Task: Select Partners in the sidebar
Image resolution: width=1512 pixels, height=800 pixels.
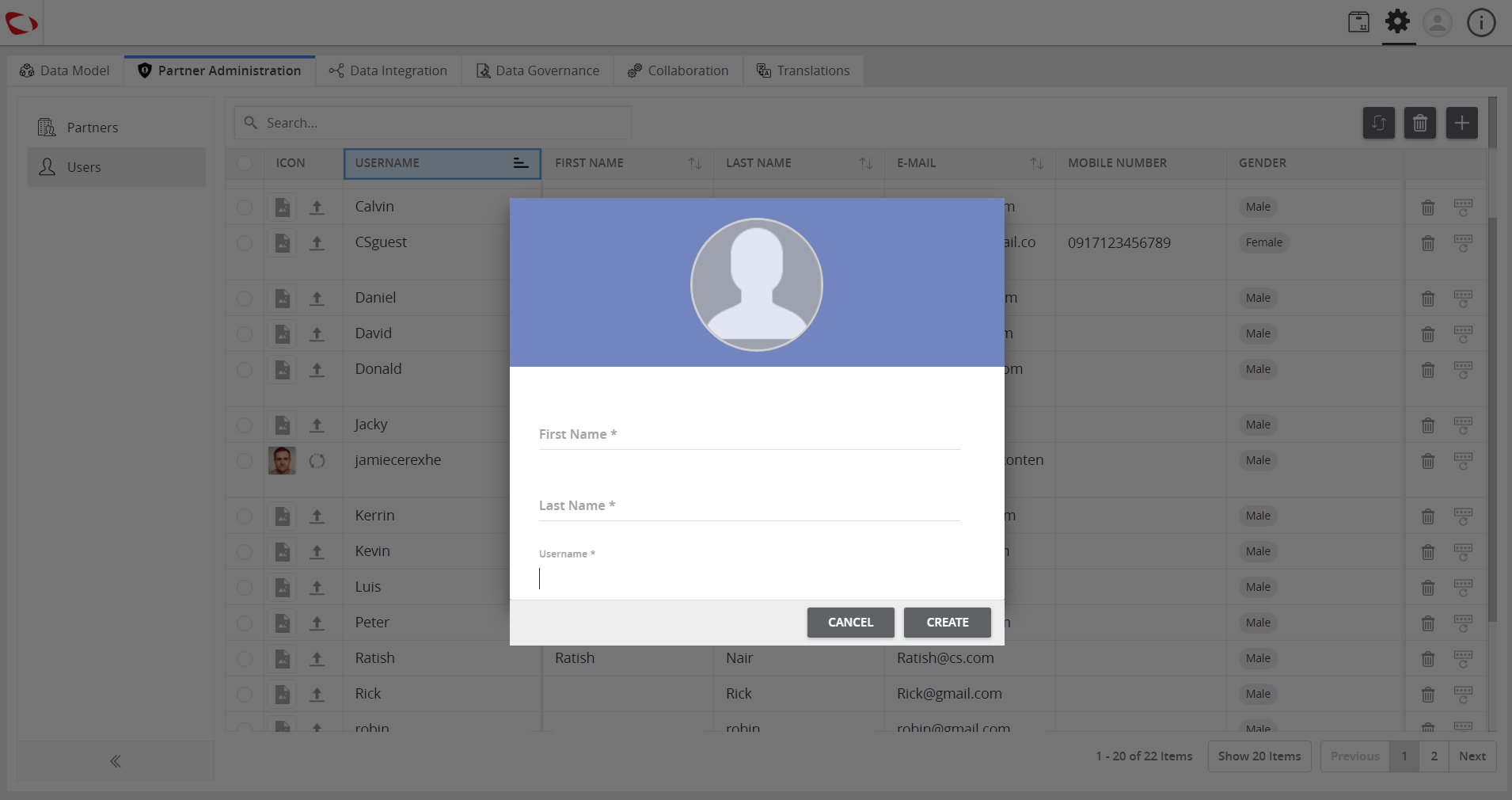Action: tap(117, 128)
